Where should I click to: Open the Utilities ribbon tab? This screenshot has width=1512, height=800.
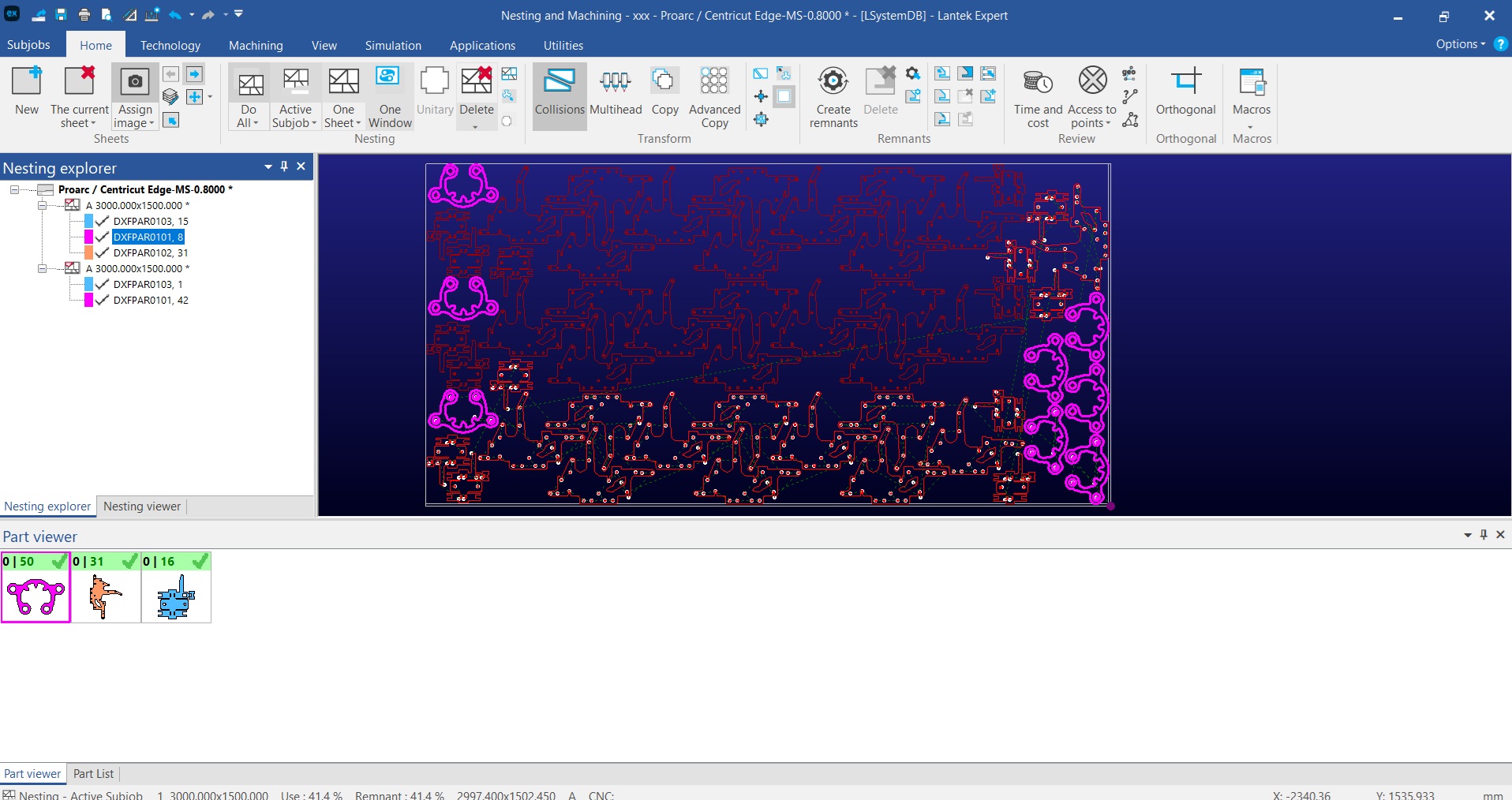point(563,45)
